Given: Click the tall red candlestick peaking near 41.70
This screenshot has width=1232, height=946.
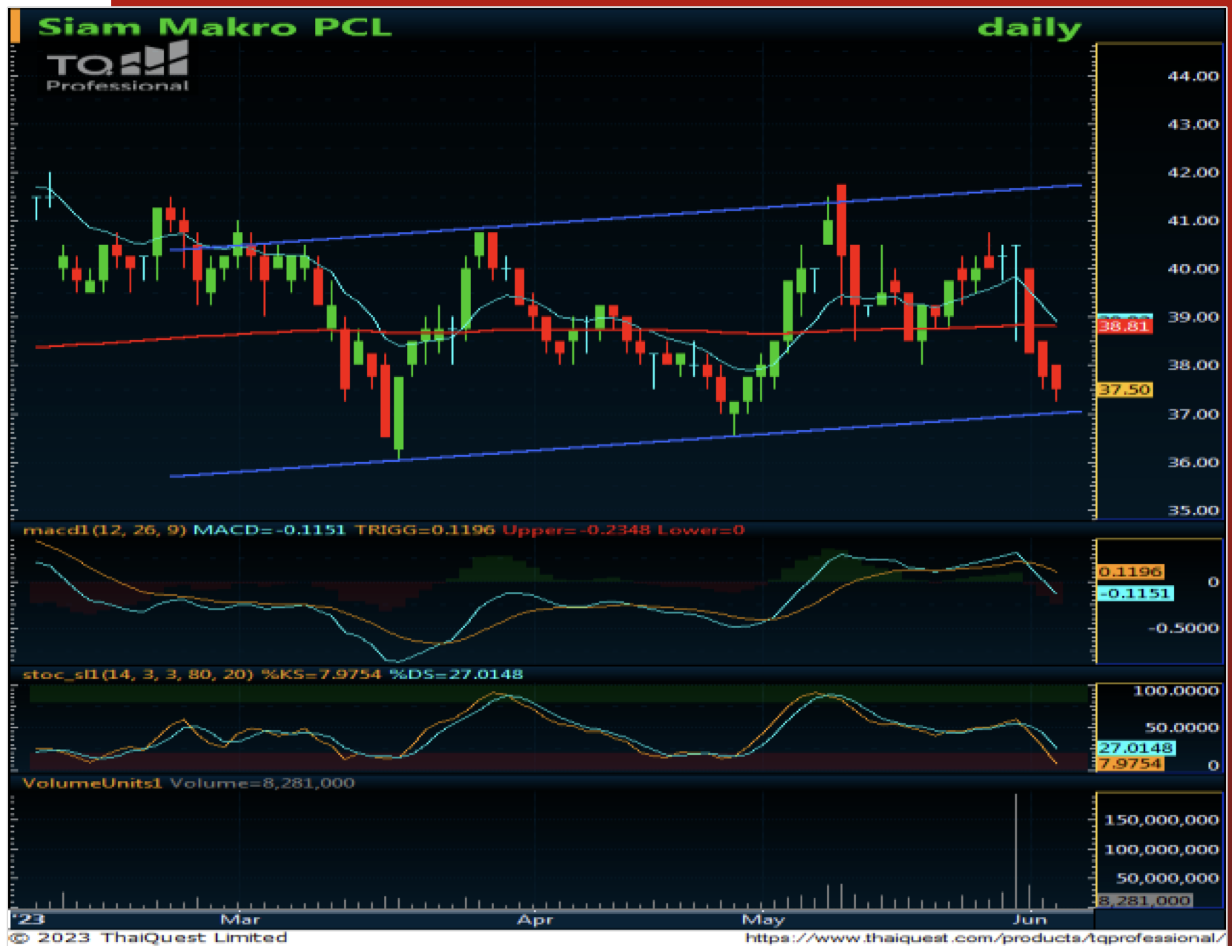Looking at the screenshot, I should [842, 242].
